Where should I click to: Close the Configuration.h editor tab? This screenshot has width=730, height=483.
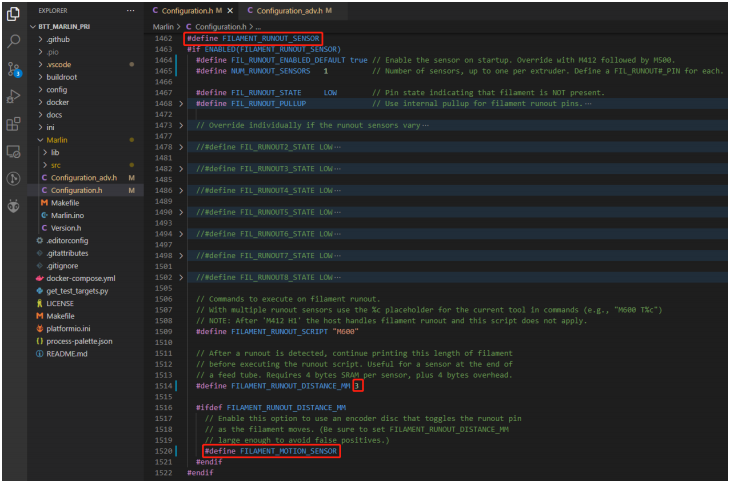click(x=230, y=10)
